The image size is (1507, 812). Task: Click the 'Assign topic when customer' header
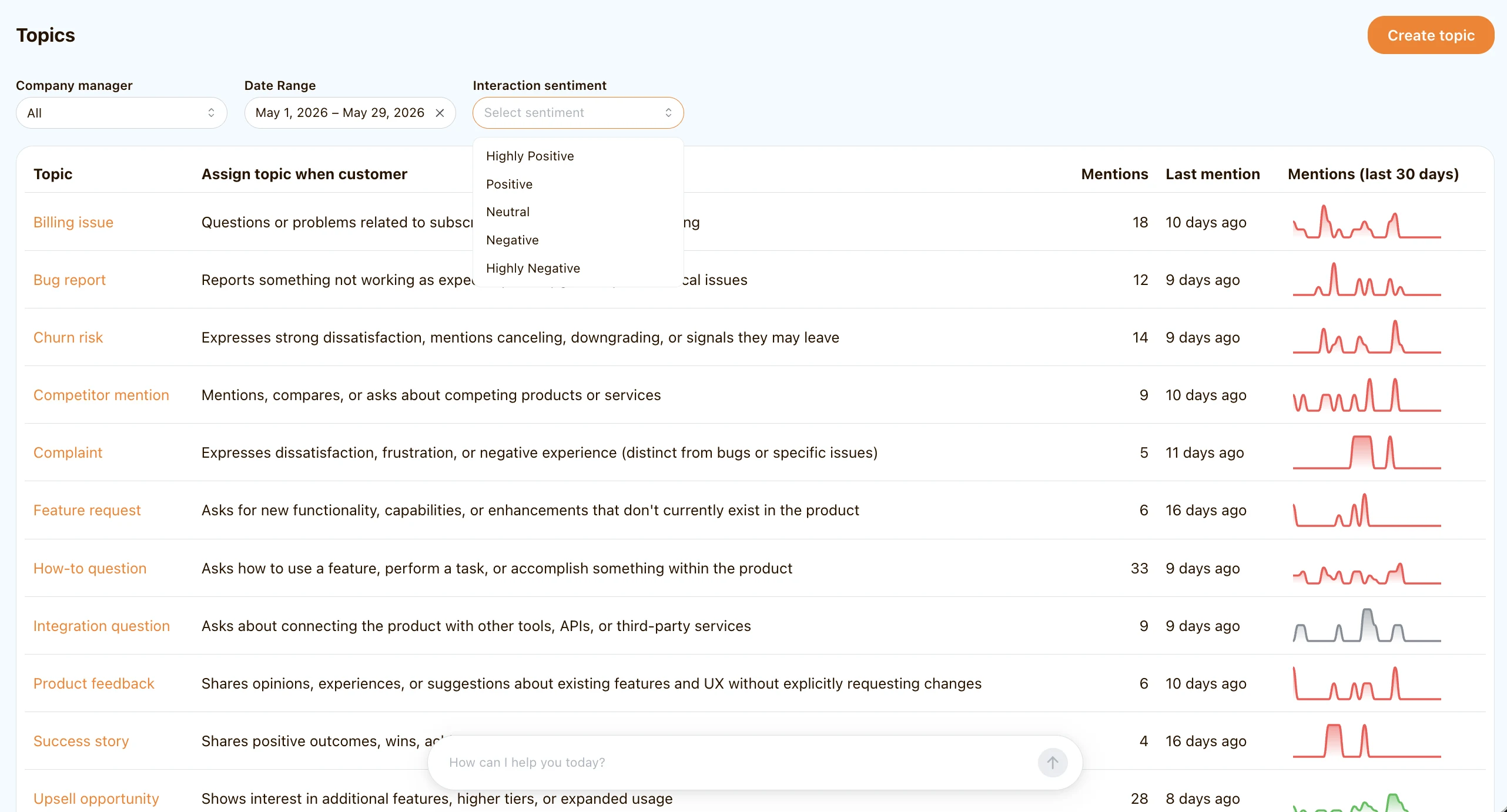coord(304,174)
